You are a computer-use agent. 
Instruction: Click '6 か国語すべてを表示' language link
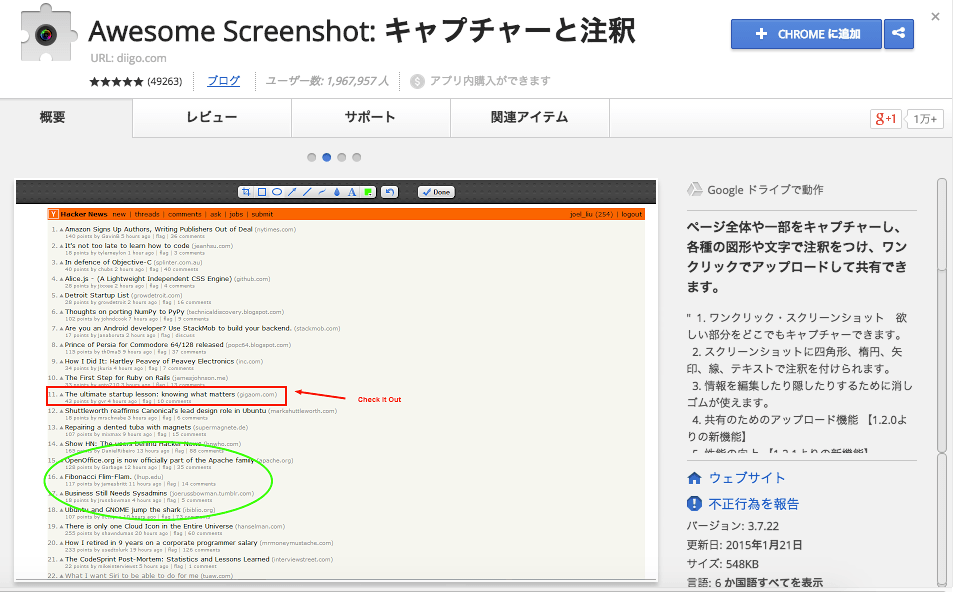point(769,583)
